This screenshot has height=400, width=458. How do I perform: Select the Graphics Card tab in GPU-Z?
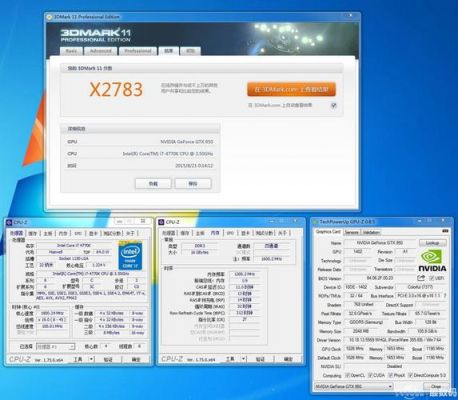click(x=328, y=232)
